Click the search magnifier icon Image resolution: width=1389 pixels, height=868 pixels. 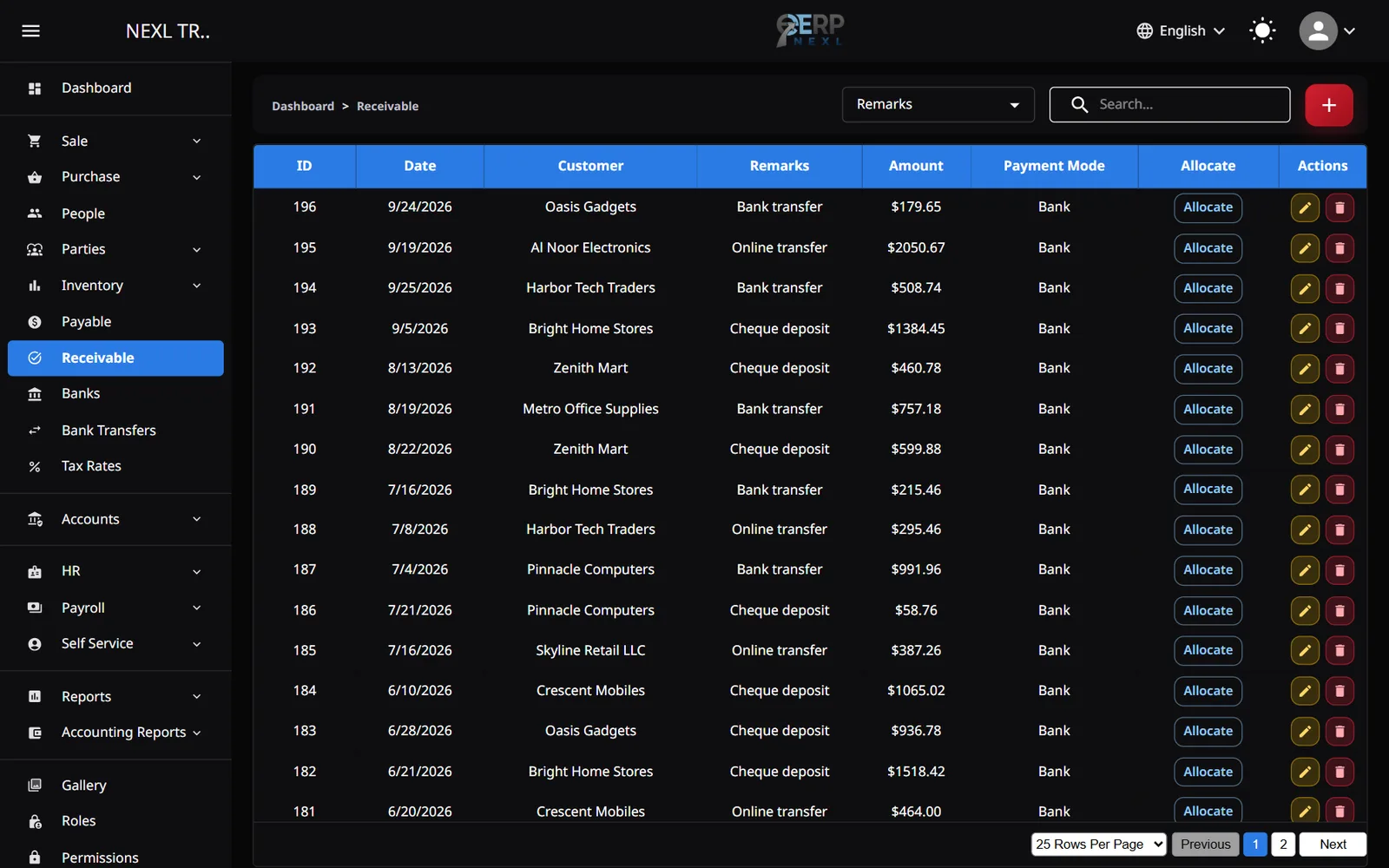(1079, 105)
